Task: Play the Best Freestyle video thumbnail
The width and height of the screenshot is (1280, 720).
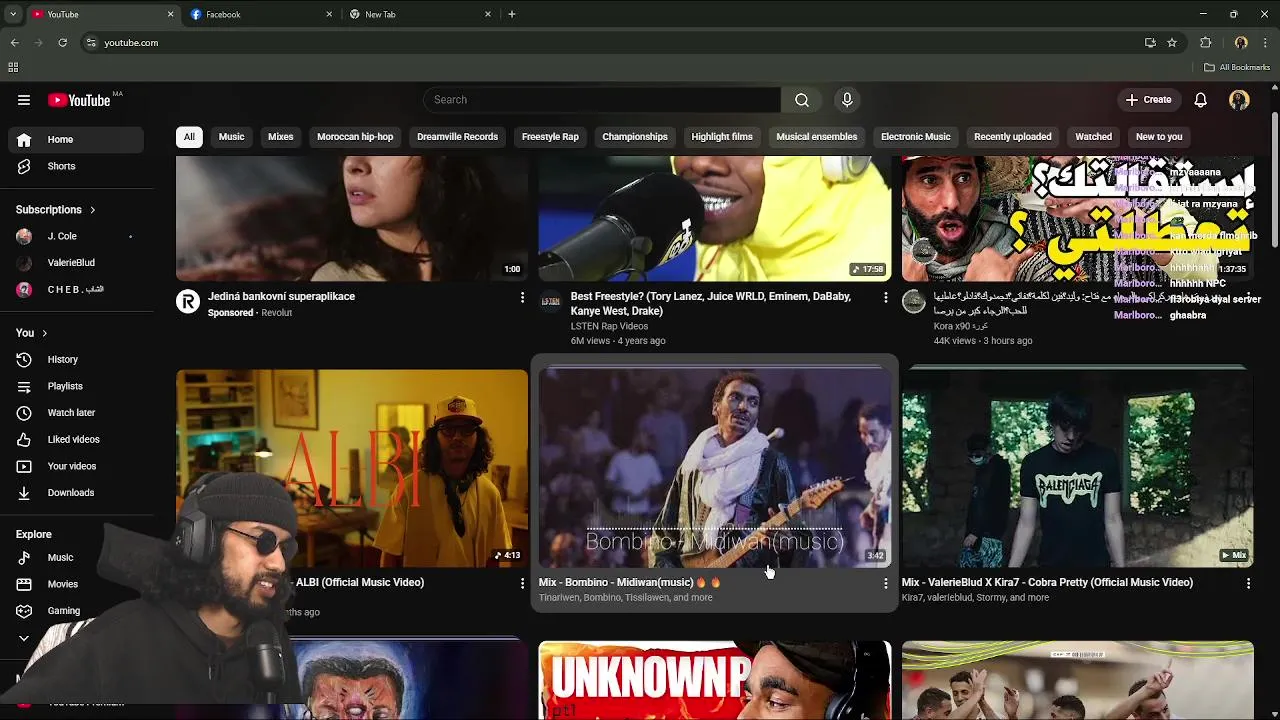Action: coord(715,218)
